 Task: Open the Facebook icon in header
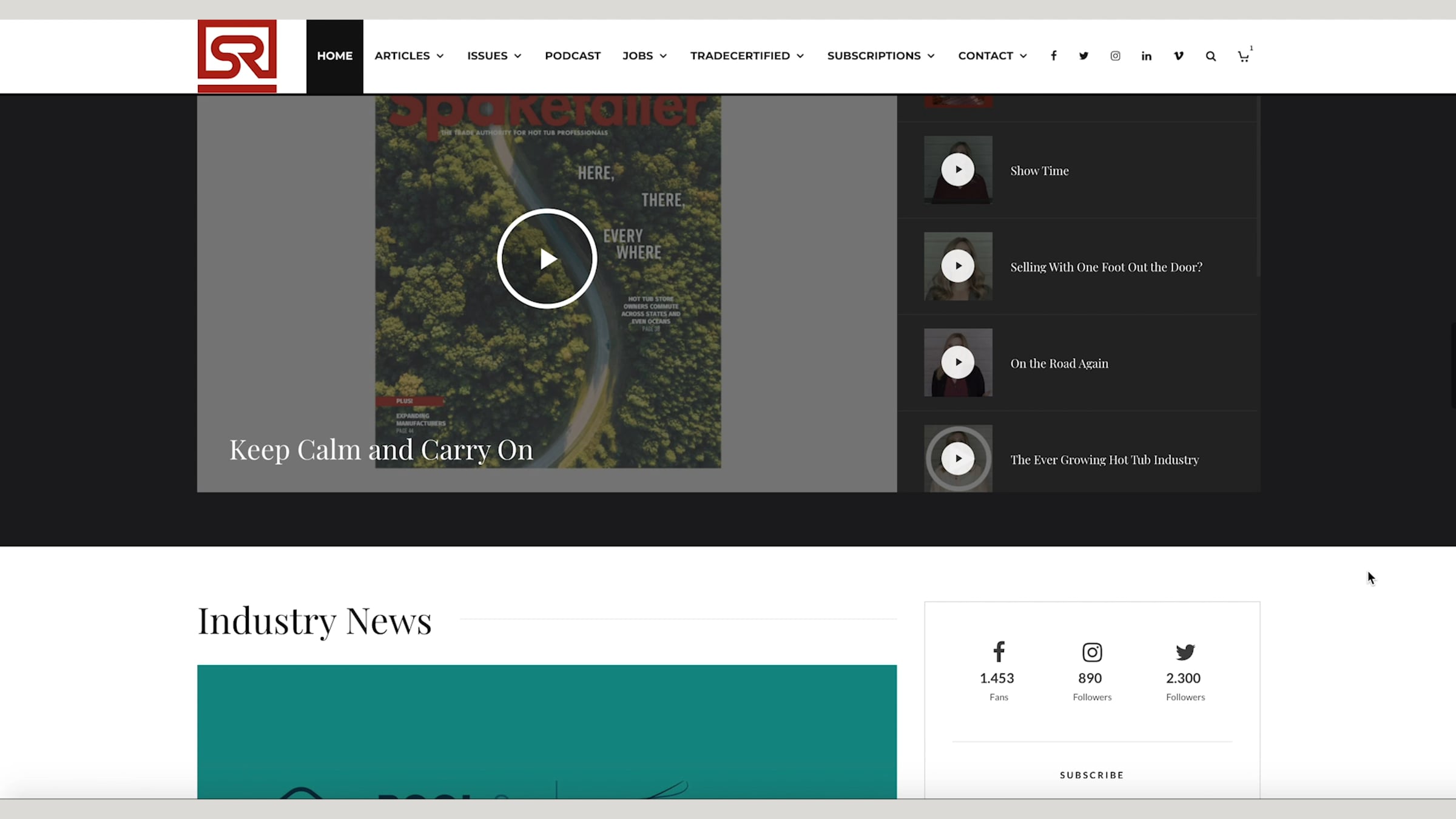[1054, 56]
